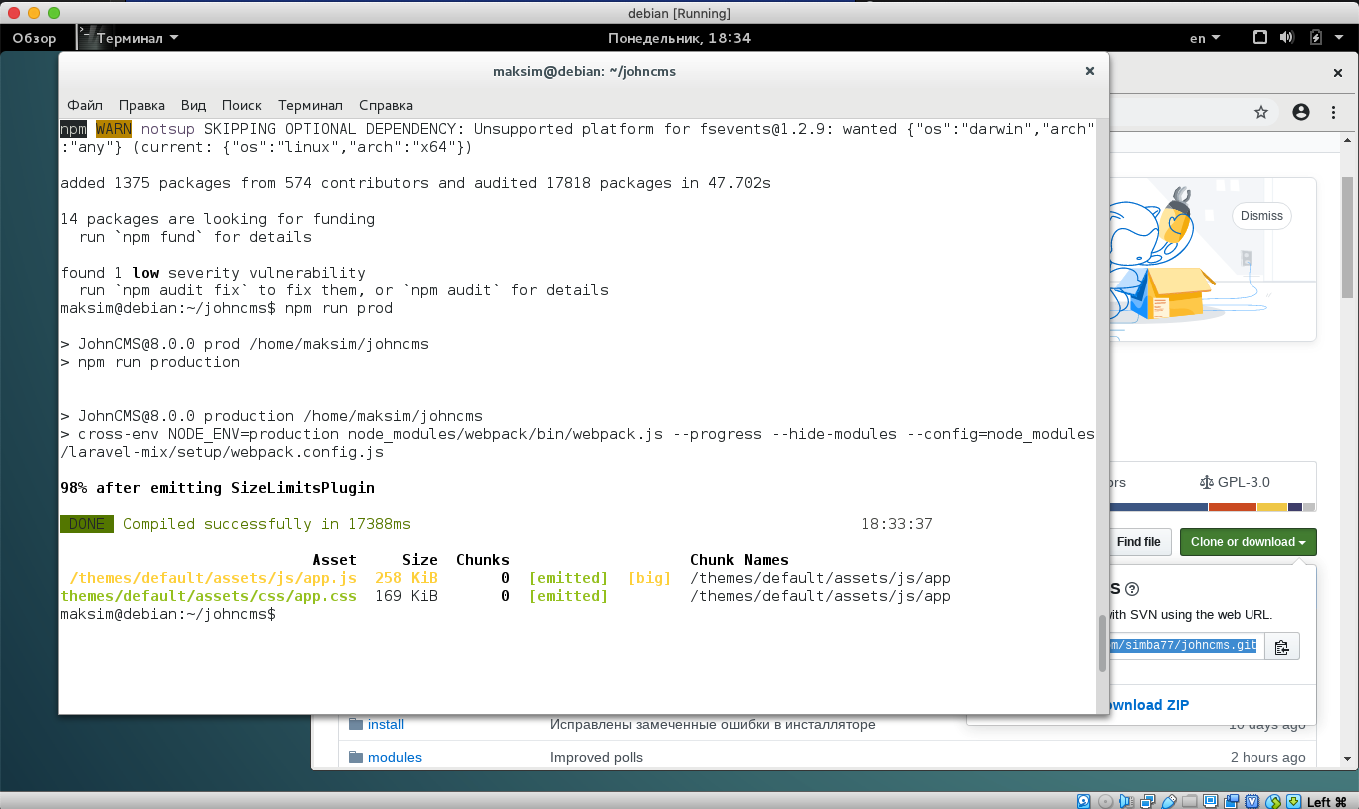Click the volume speaker icon in top bar

tap(1287, 38)
